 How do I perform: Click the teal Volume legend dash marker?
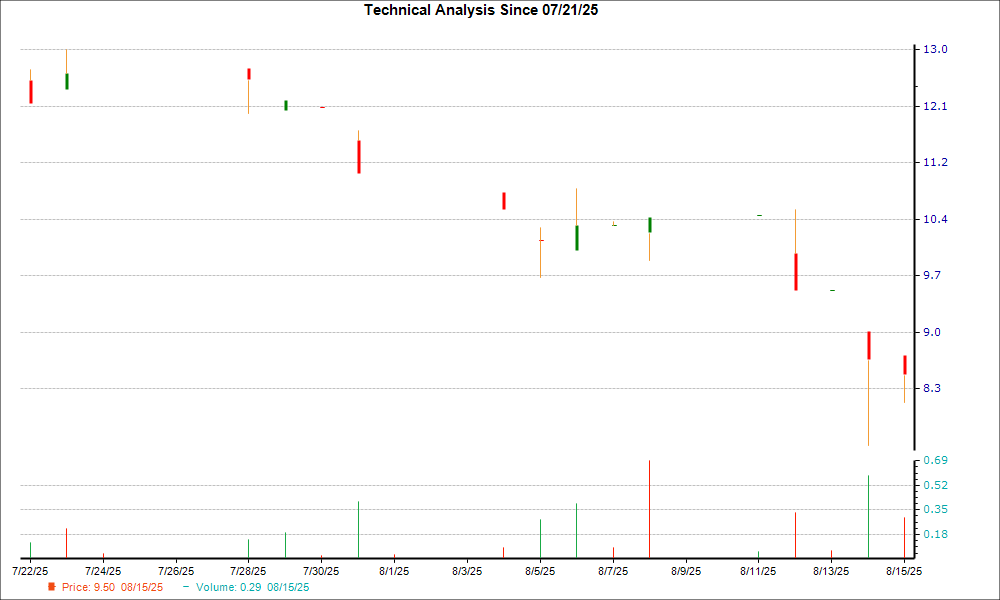tap(186, 587)
